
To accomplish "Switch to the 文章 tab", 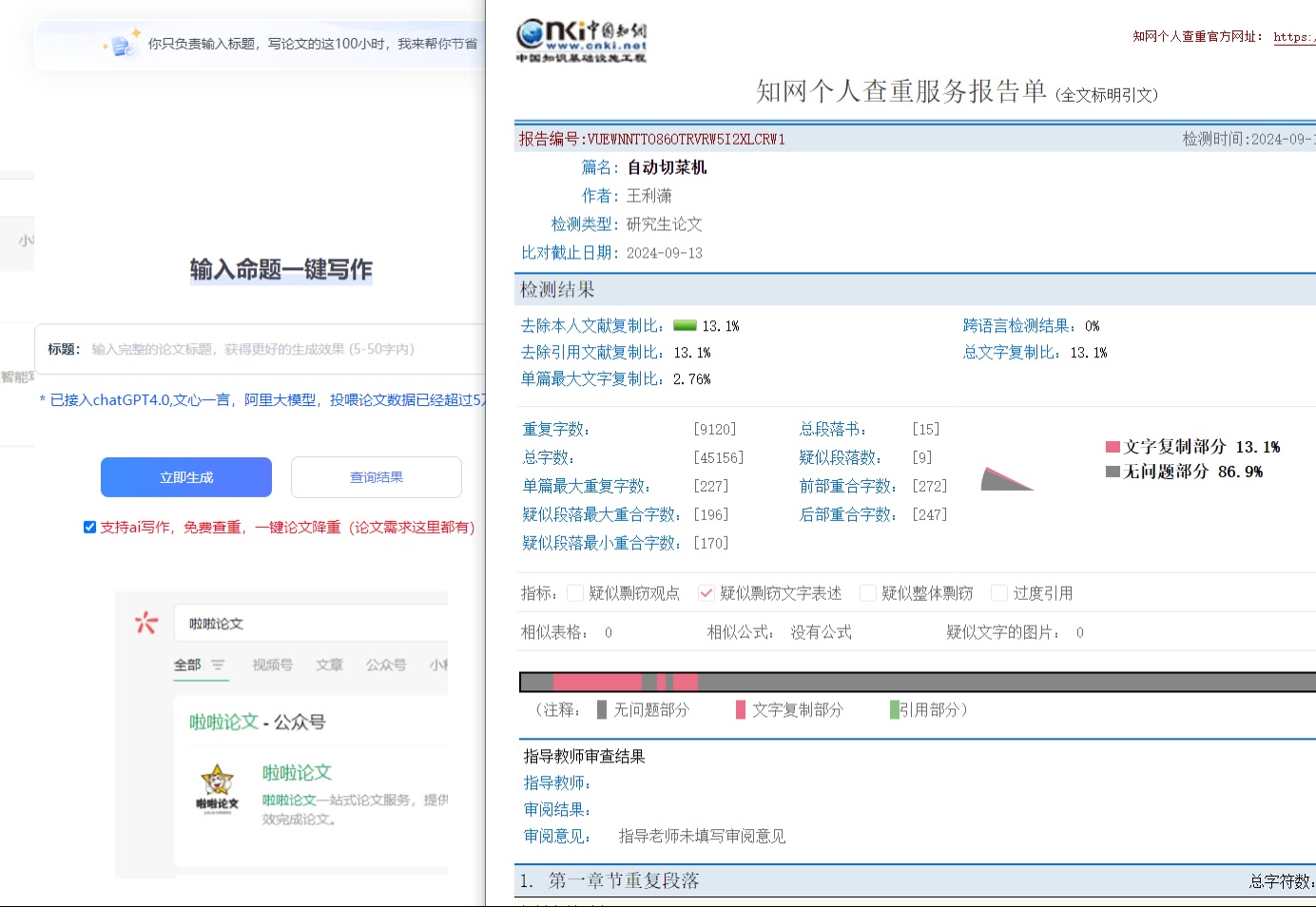I will [329, 665].
